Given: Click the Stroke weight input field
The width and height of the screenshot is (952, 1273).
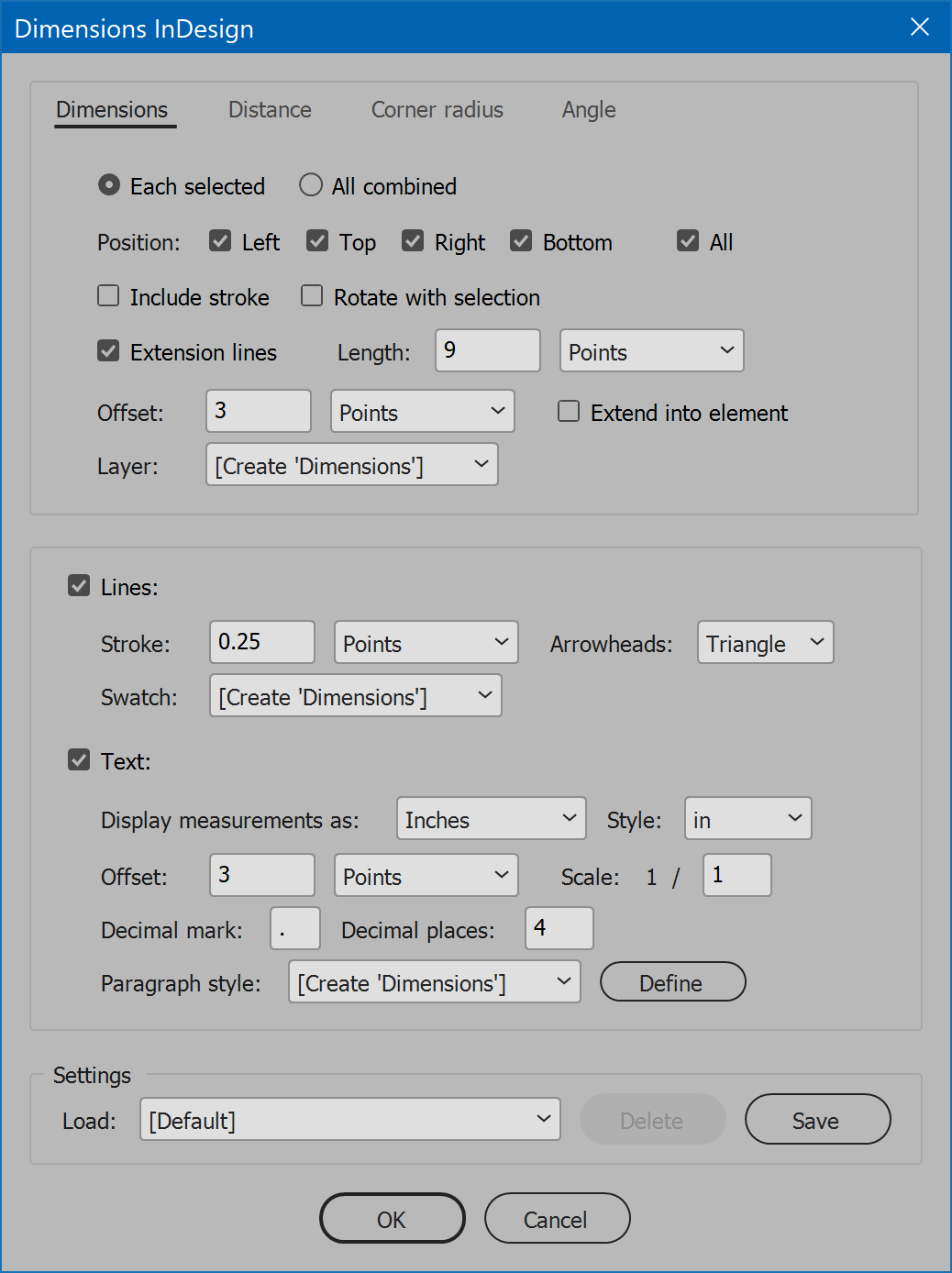Looking at the screenshot, I should tap(262, 642).
